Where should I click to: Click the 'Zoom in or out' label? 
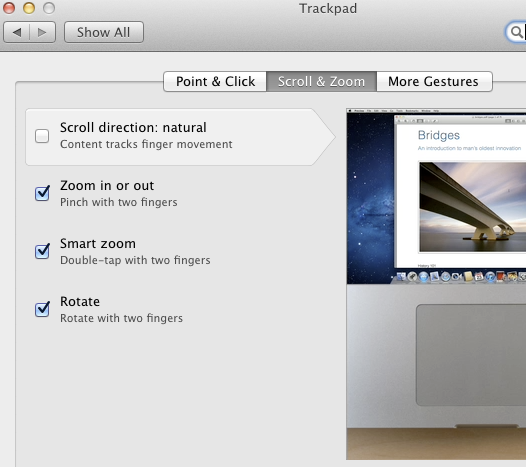[x=107, y=186]
